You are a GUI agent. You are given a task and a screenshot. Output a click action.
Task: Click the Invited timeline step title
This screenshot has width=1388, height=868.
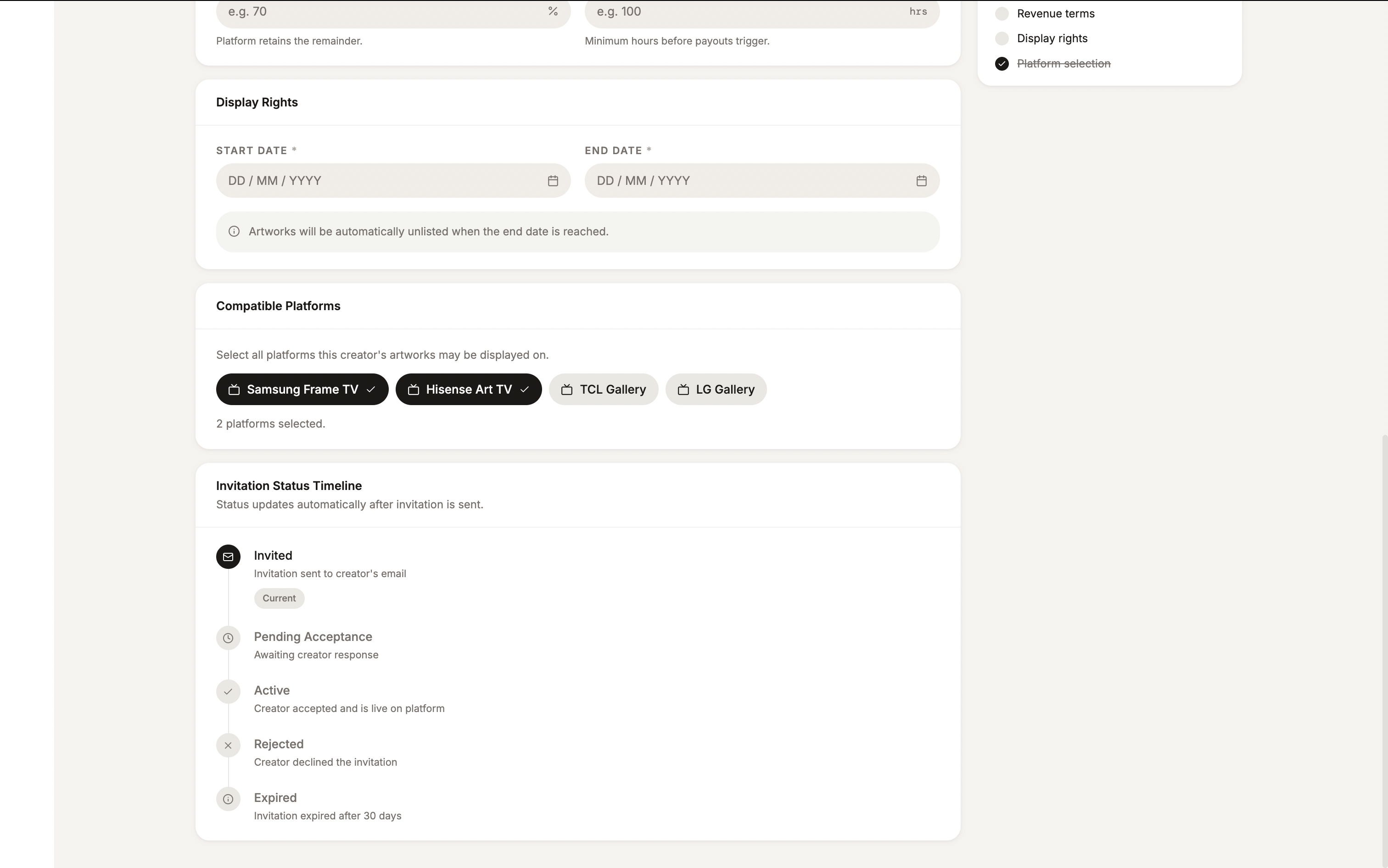(x=273, y=556)
